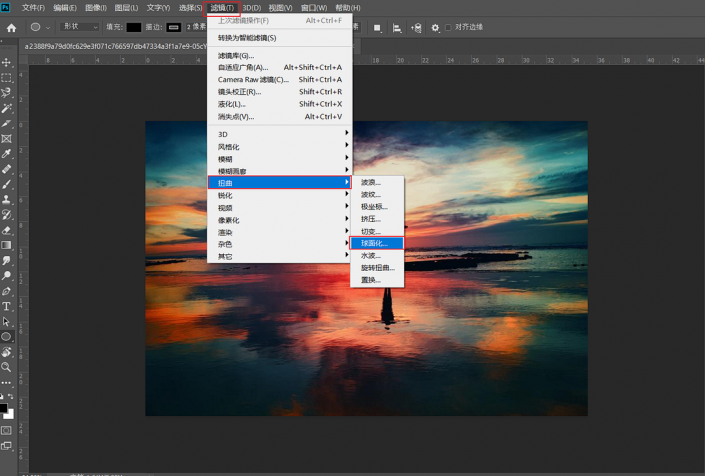Click 转换为智能滤镜 menu entry
Image resolution: width=705 pixels, height=476 pixels.
pyautogui.click(x=247, y=38)
